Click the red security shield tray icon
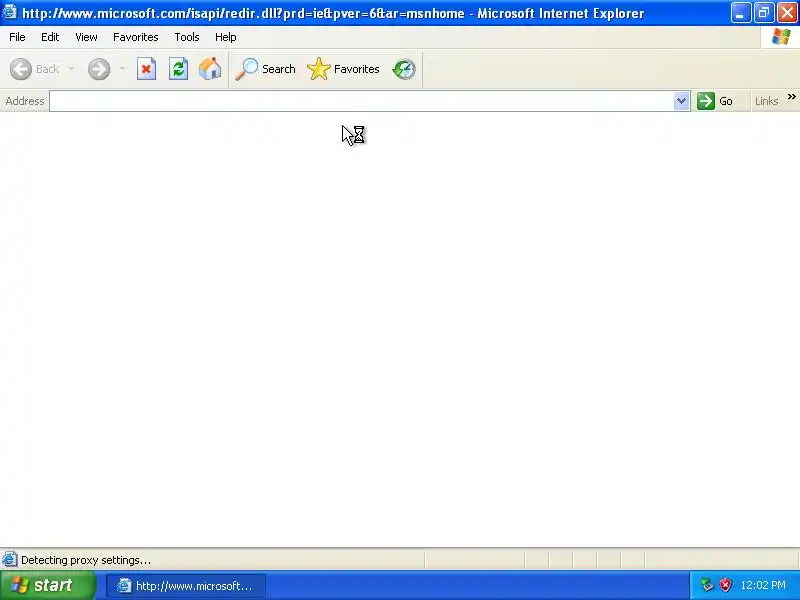Viewport: 800px width, 600px height. pos(725,585)
